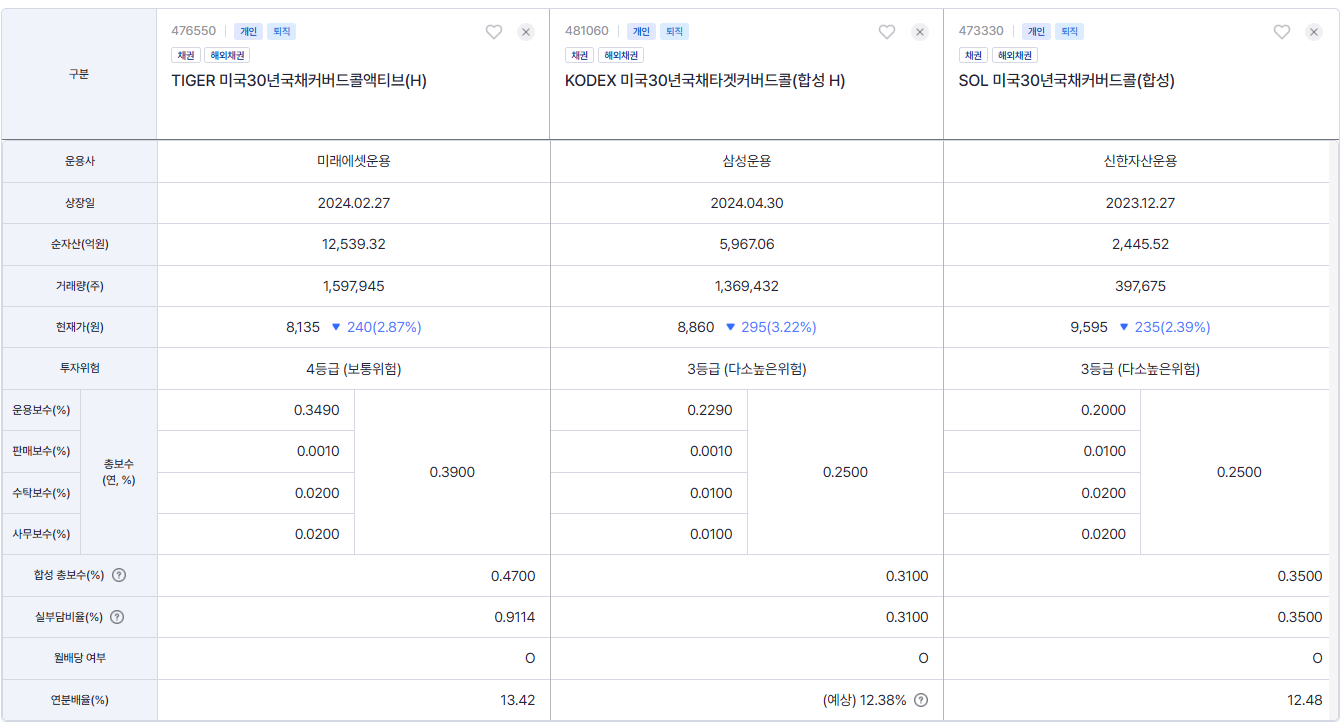Select listing date 2024.04.30

tap(747, 203)
